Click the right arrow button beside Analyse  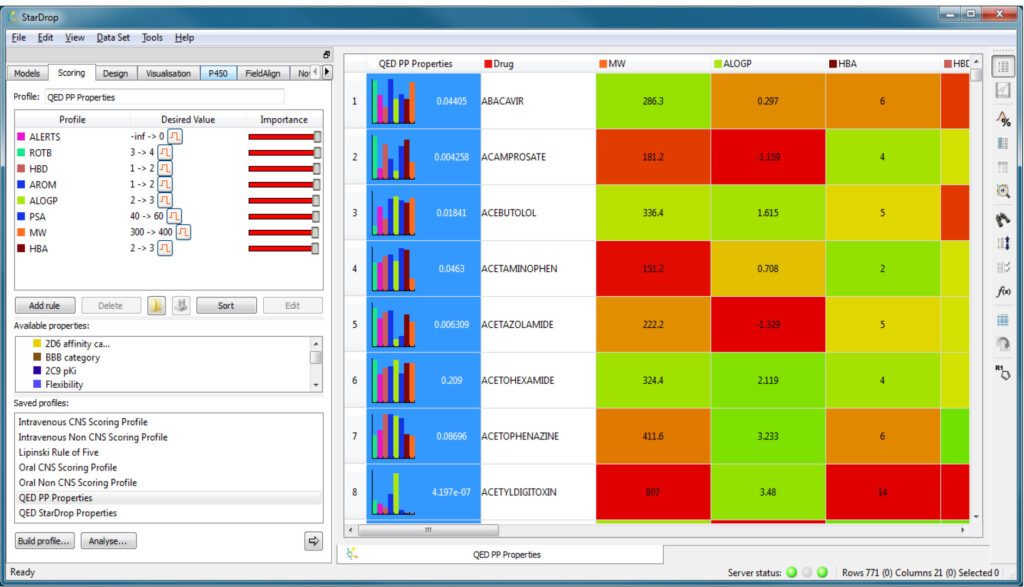click(313, 541)
